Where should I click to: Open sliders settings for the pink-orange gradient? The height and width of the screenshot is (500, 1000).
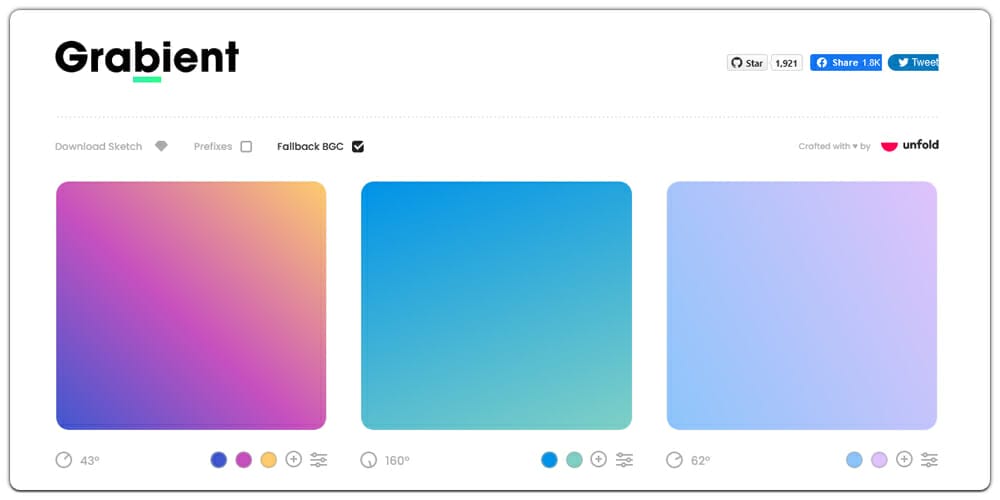click(x=319, y=460)
